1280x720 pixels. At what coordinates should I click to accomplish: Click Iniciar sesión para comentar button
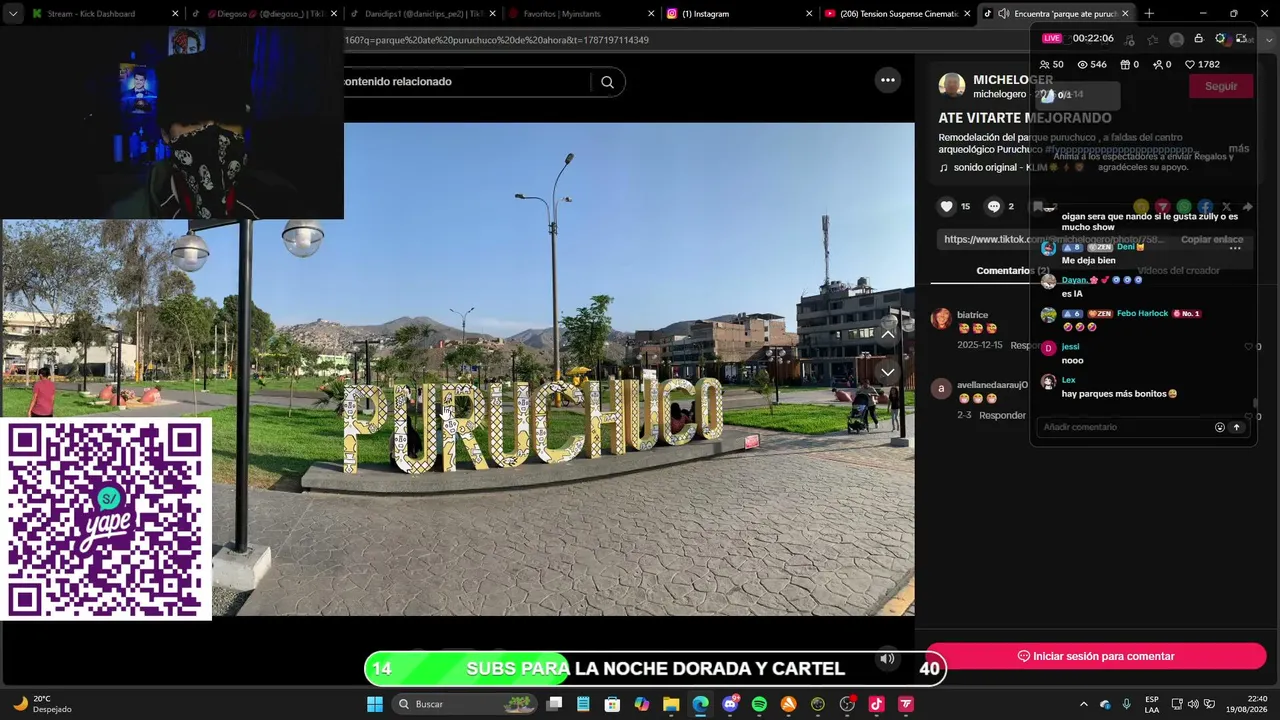pos(1096,656)
